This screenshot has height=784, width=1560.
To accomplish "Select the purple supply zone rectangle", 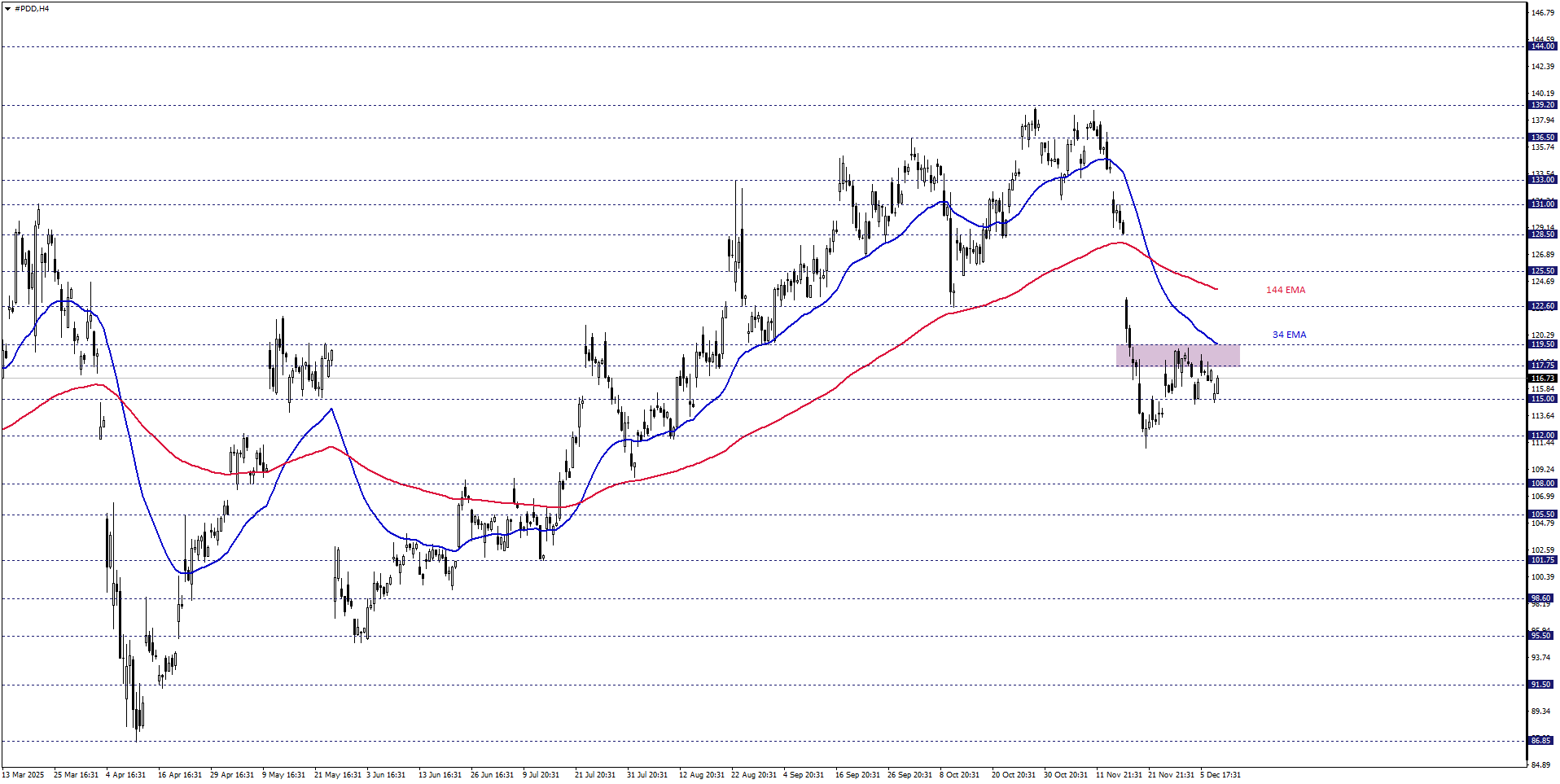I will click(x=1177, y=355).
